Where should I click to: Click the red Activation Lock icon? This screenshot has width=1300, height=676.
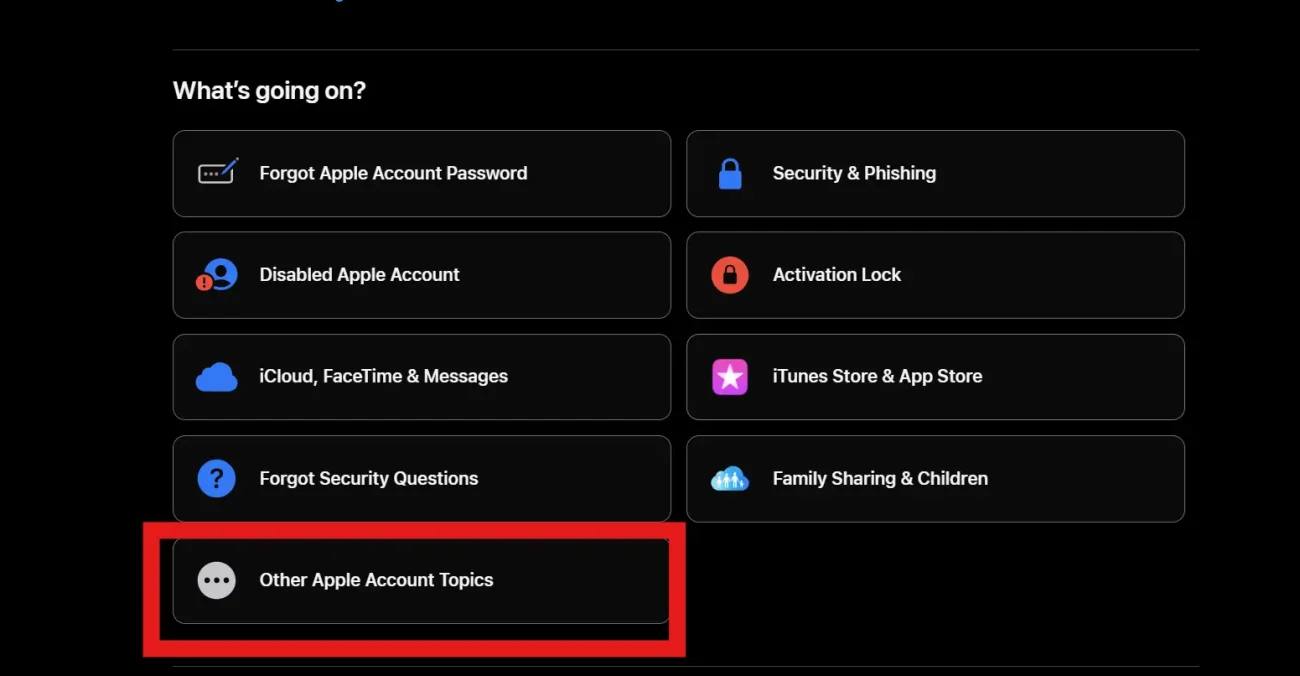(x=730, y=275)
